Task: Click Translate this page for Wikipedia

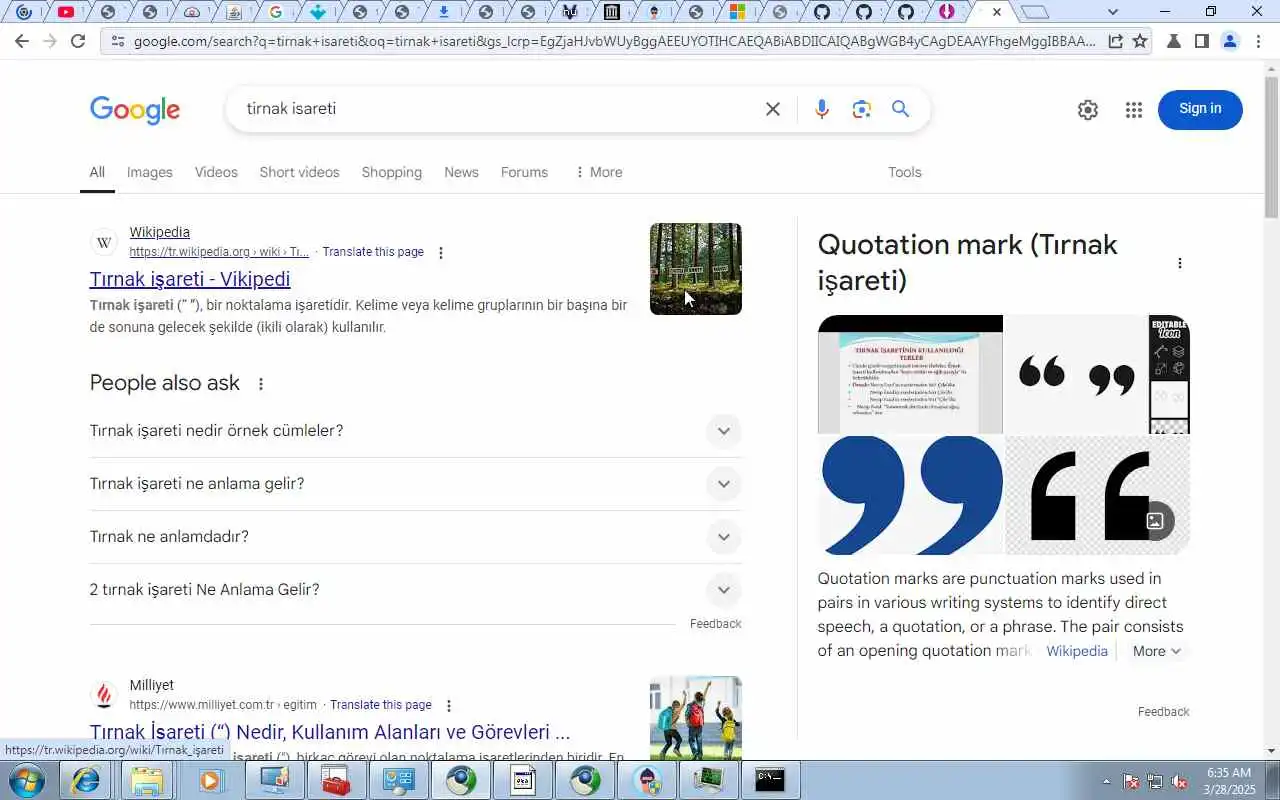Action: [373, 252]
